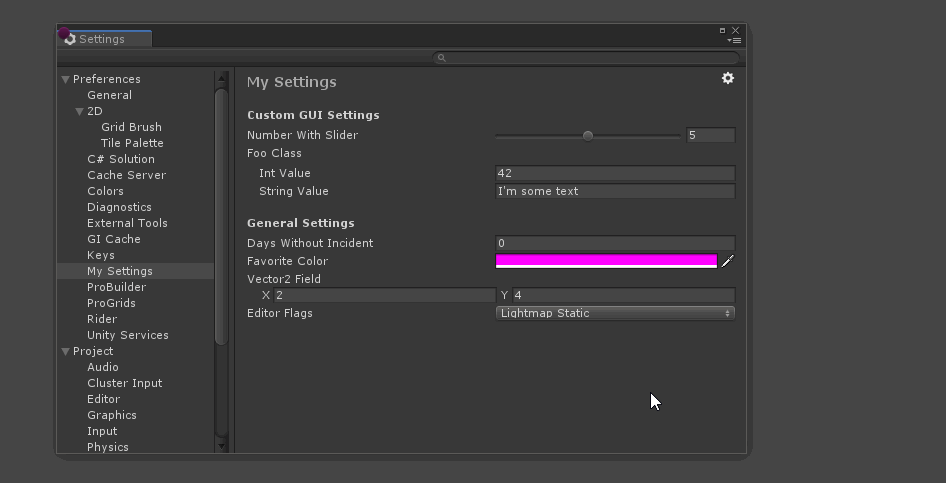Screen dimensions: 946x483
Task: Select External Tools in sidebar
Action: pyautogui.click(x=127, y=223)
